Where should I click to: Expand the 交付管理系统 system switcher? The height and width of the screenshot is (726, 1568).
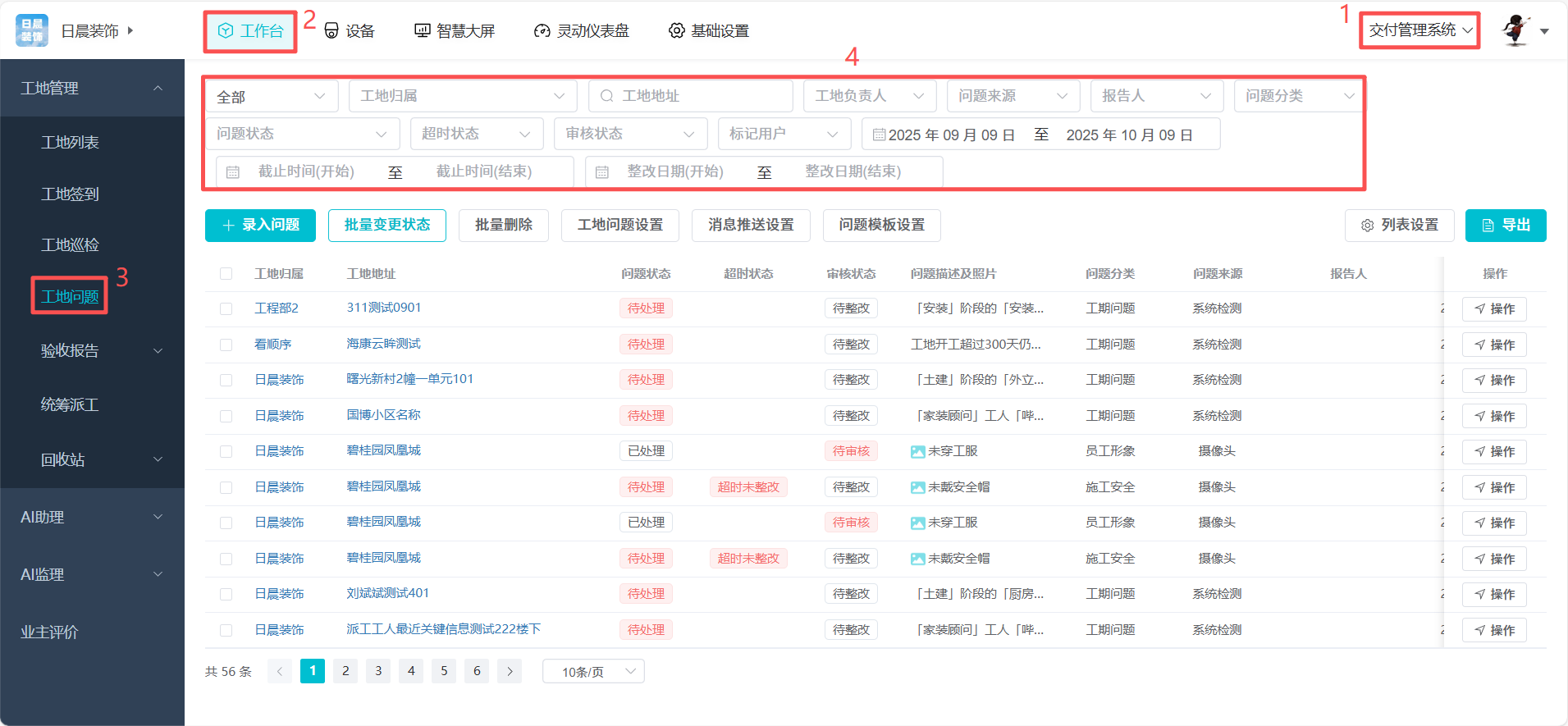click(1419, 30)
